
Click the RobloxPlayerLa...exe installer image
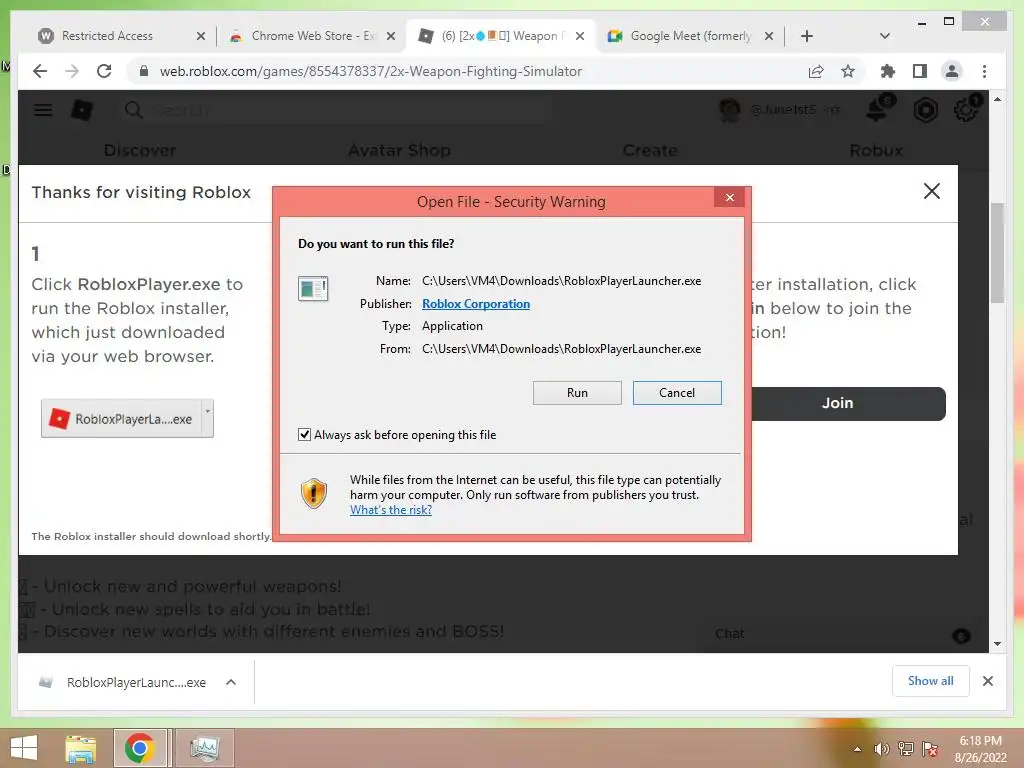pos(127,419)
